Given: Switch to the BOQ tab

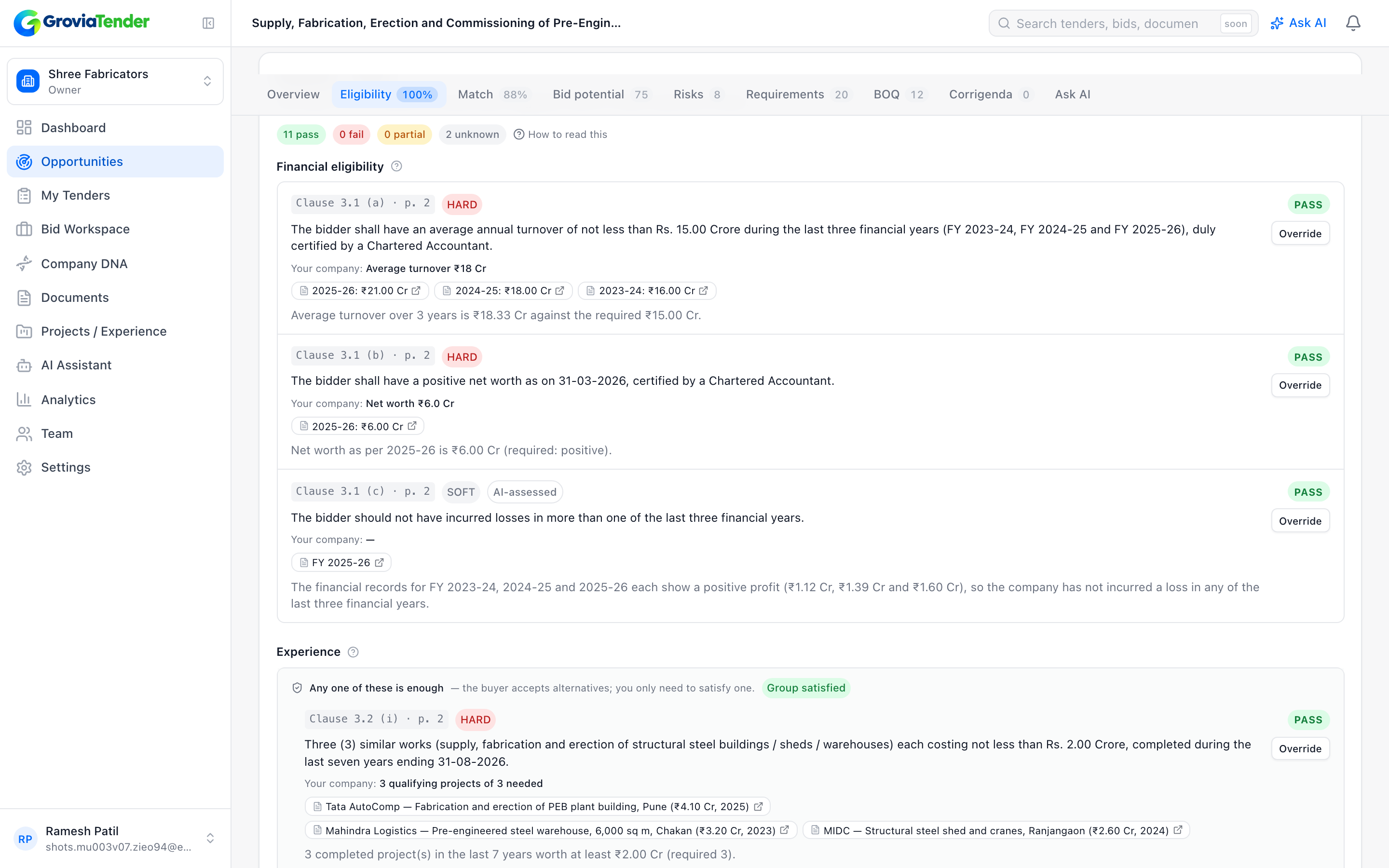Looking at the screenshot, I should pyautogui.click(x=899, y=95).
